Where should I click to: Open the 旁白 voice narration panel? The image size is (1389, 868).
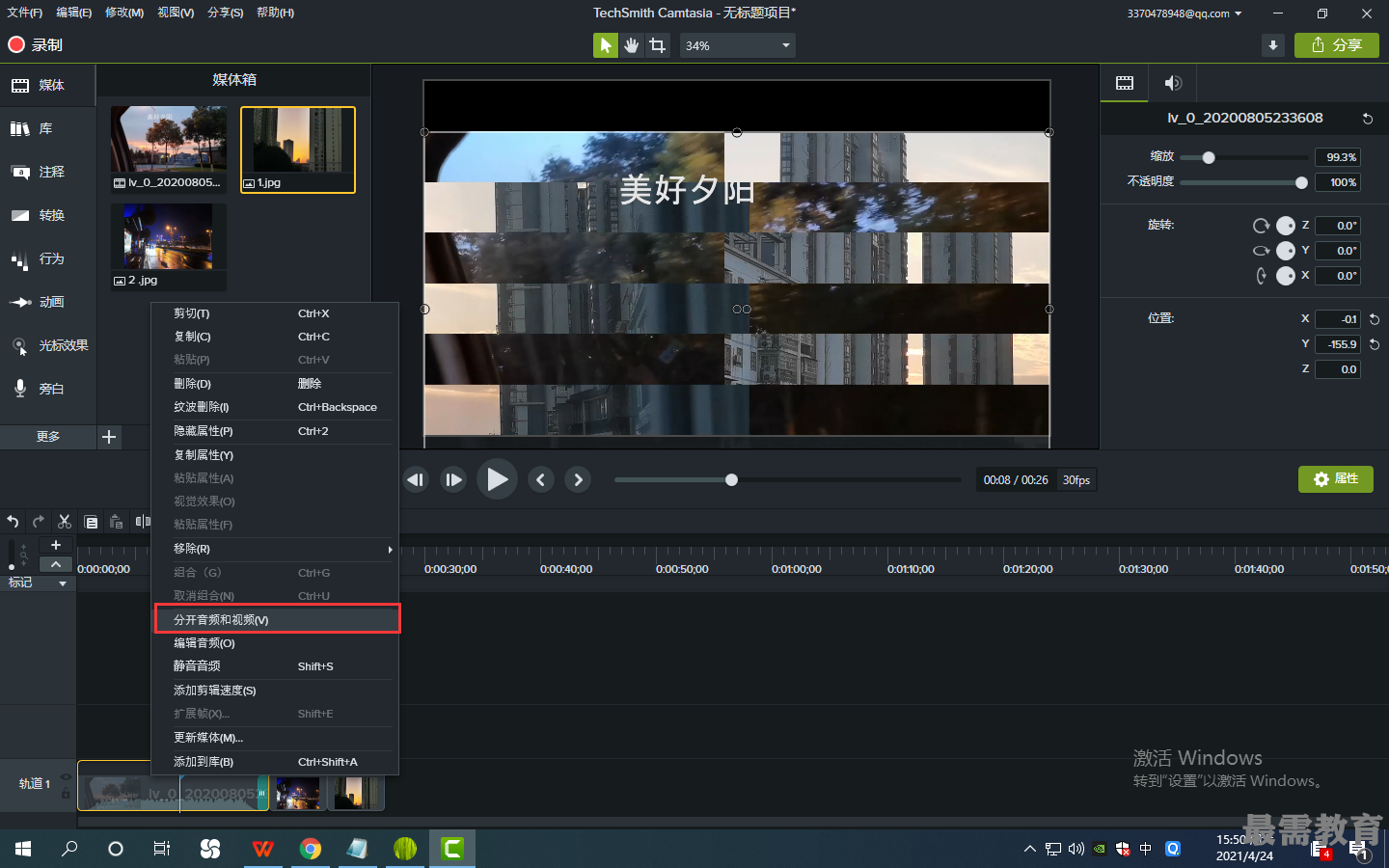tap(48, 390)
